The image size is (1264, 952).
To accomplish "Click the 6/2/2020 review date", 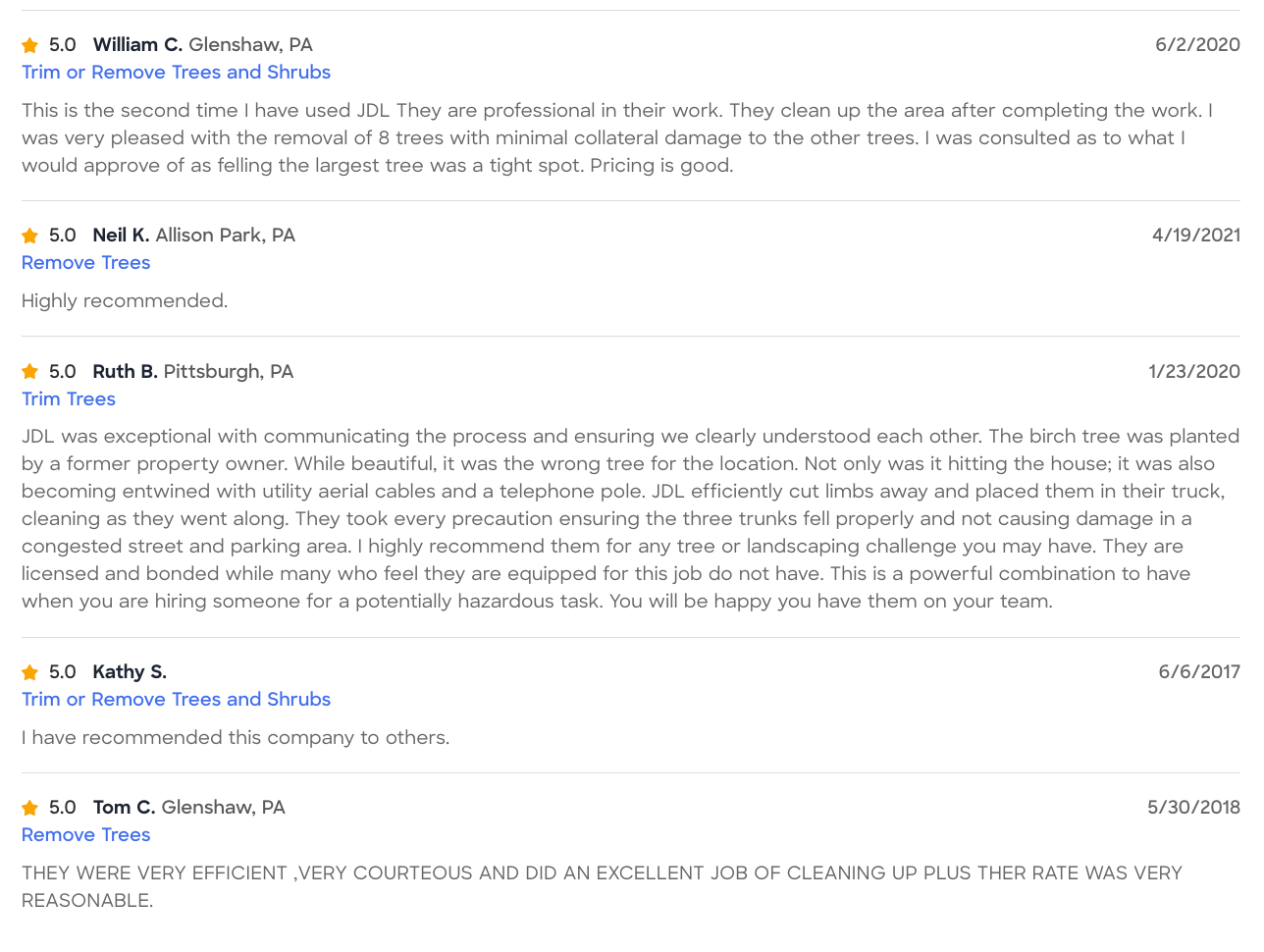I will (1197, 45).
